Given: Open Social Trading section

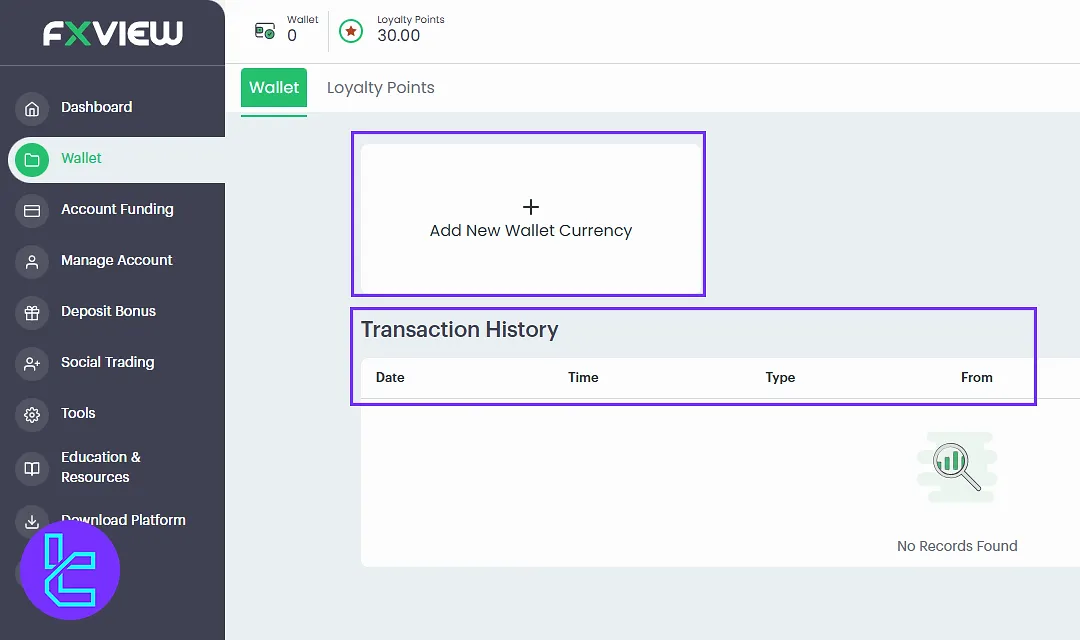Looking at the screenshot, I should pyautogui.click(x=107, y=362).
